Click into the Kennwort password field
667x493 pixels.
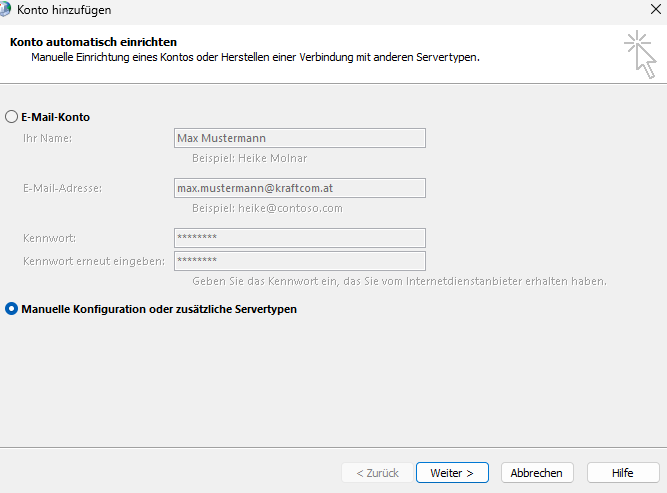pos(299,238)
